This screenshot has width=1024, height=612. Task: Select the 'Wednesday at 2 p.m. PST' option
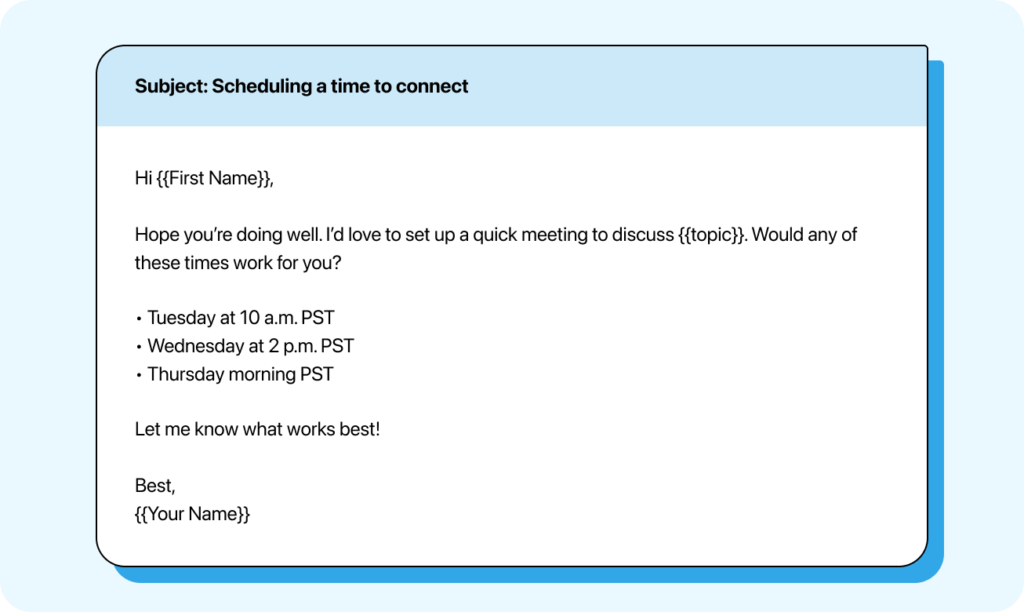[x=250, y=347]
